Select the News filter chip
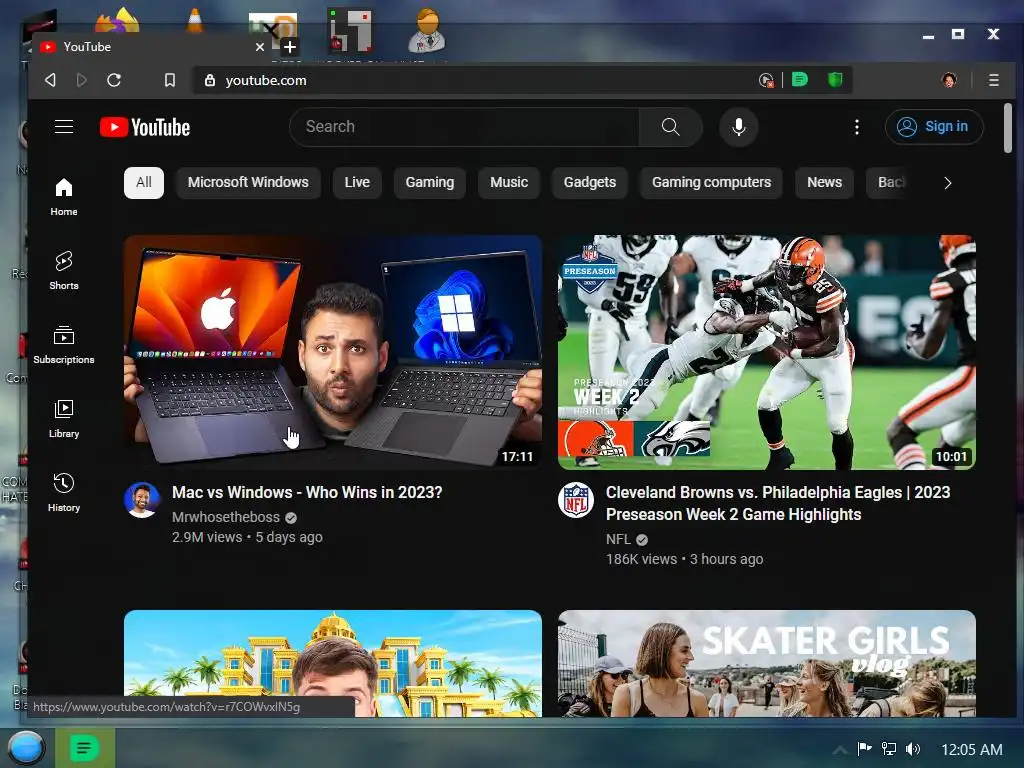The width and height of the screenshot is (1024, 768). pos(824,182)
